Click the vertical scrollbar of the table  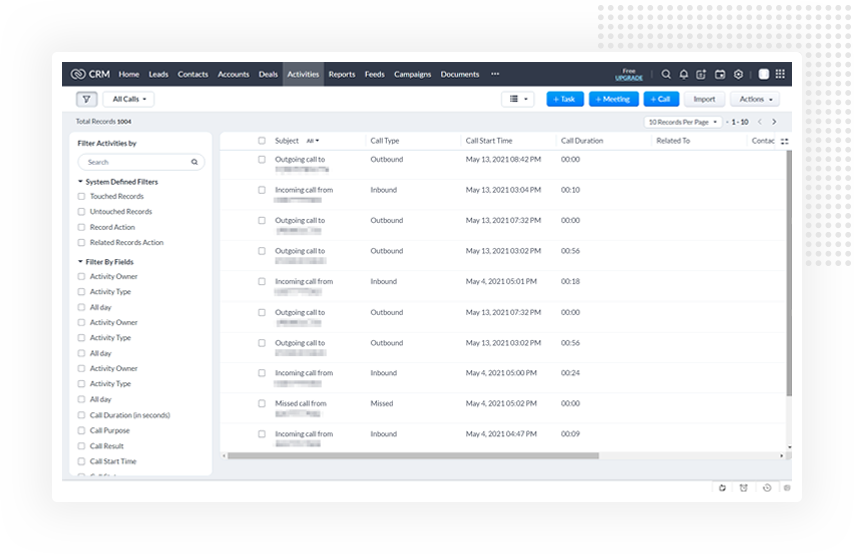(789, 273)
